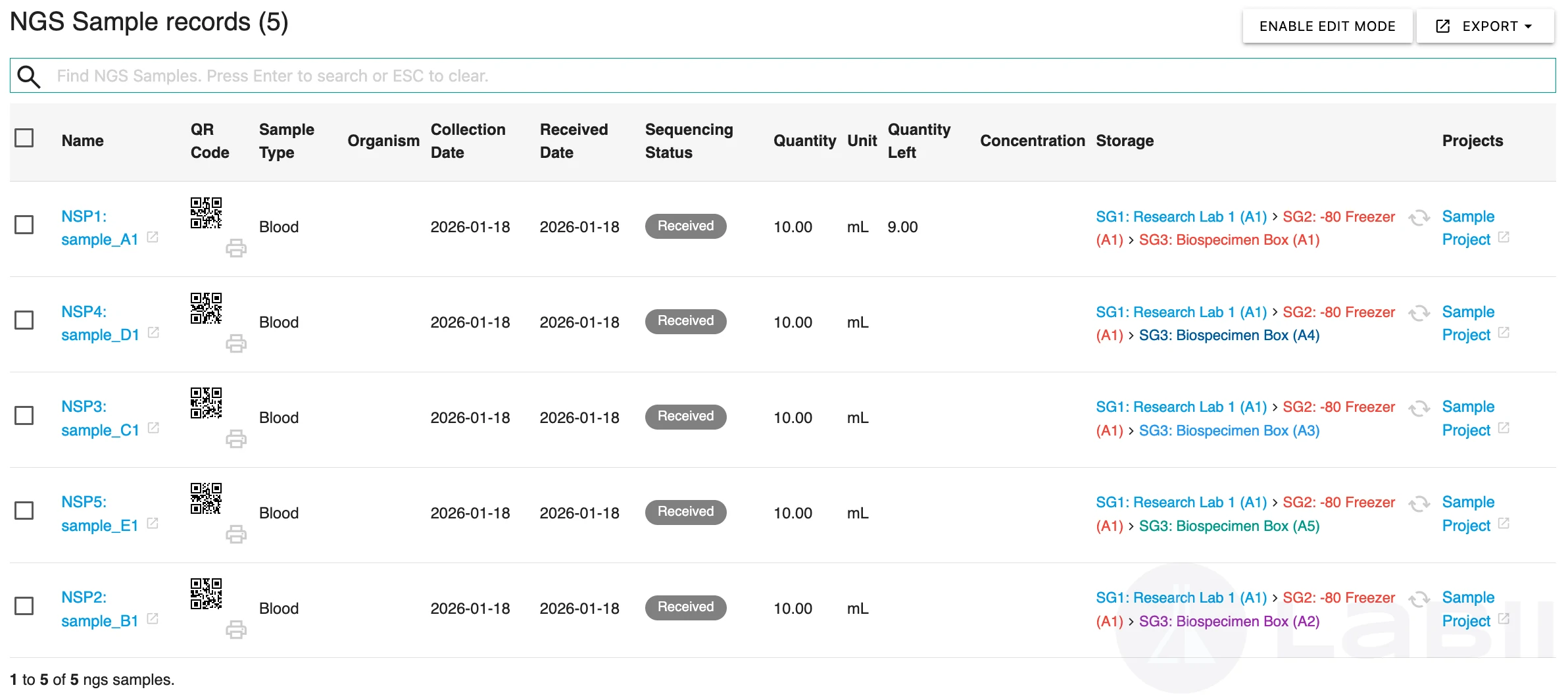Open the QR code thumbnail for NSP2 sample_B1
1568x700 pixels.
tap(206, 593)
